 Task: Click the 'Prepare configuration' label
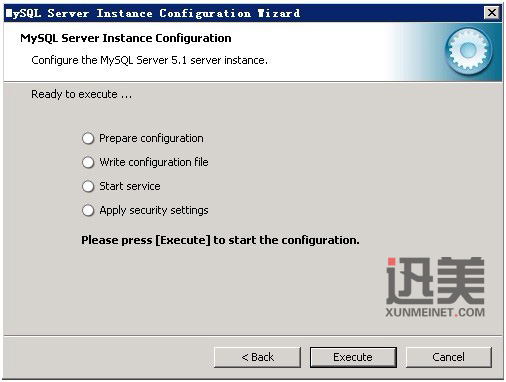click(x=151, y=138)
